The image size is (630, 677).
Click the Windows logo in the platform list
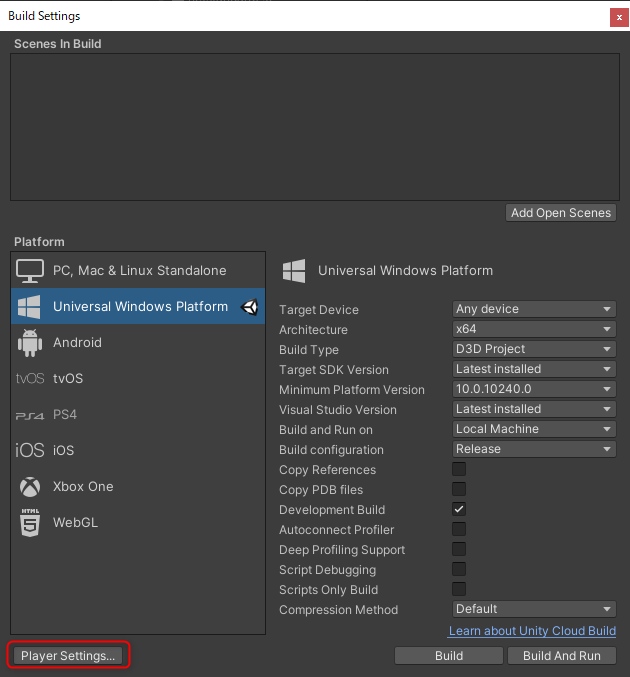pyautogui.click(x=29, y=307)
